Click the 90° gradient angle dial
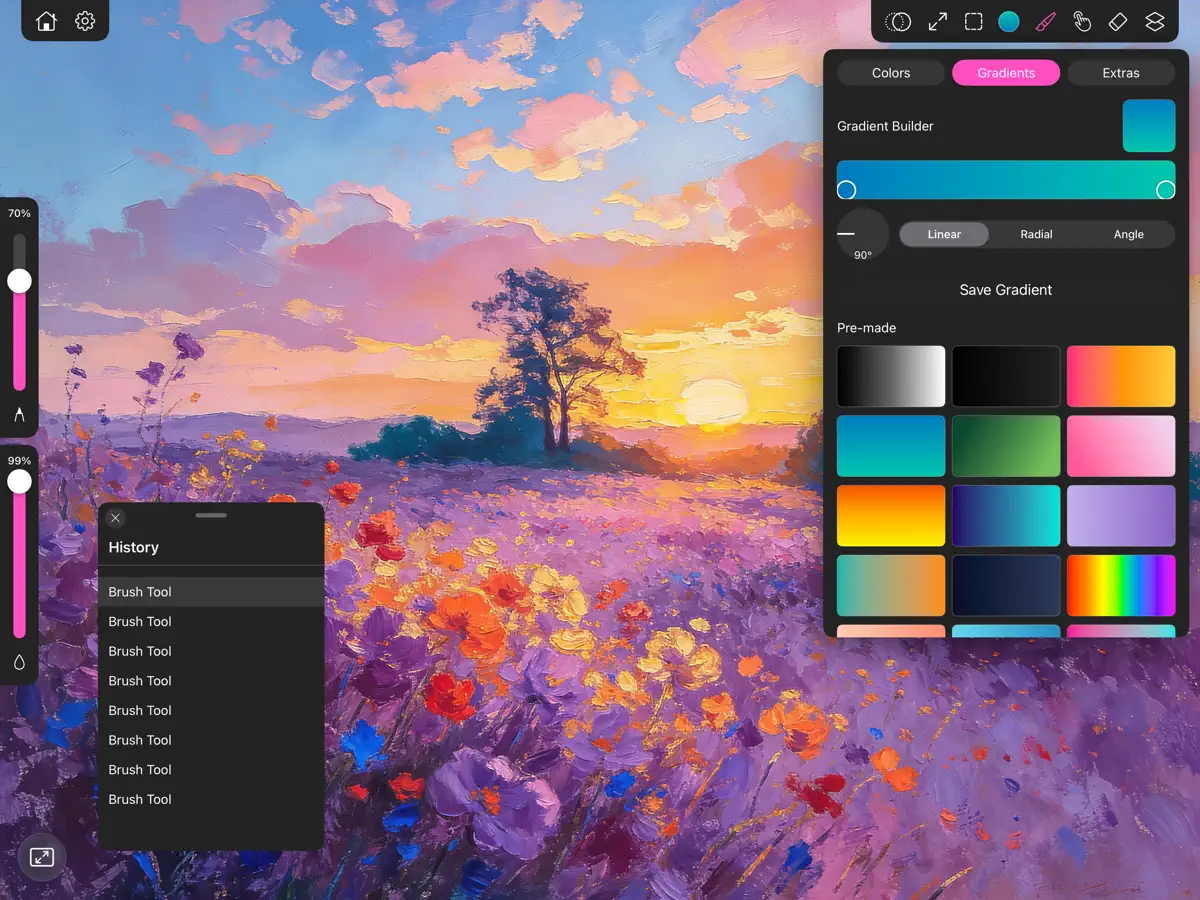Image resolution: width=1200 pixels, height=900 pixels. click(862, 234)
